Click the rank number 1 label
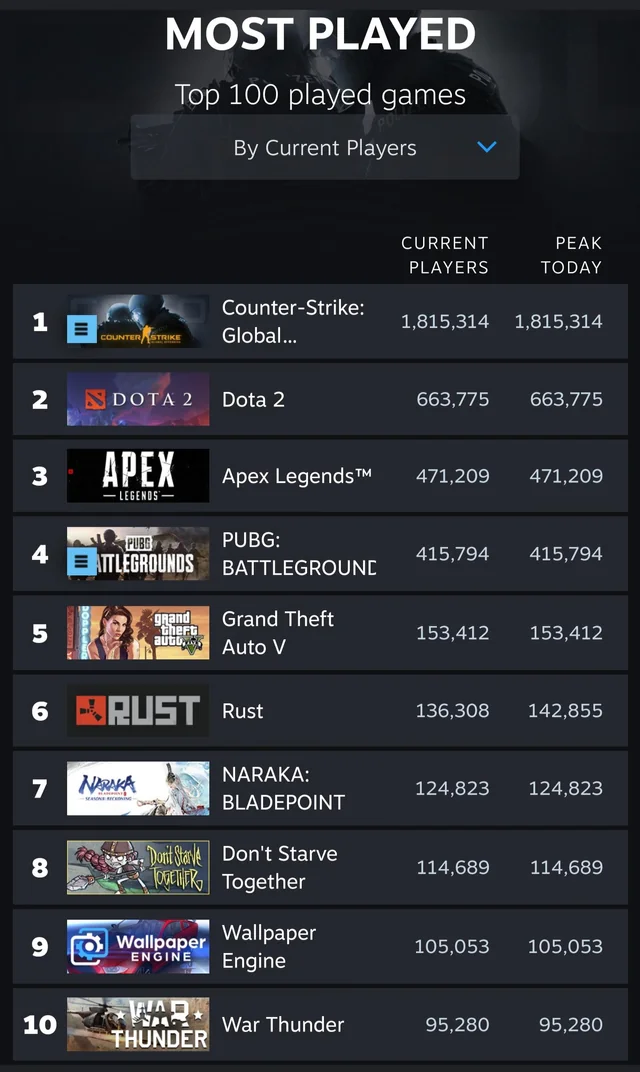 [x=39, y=322]
